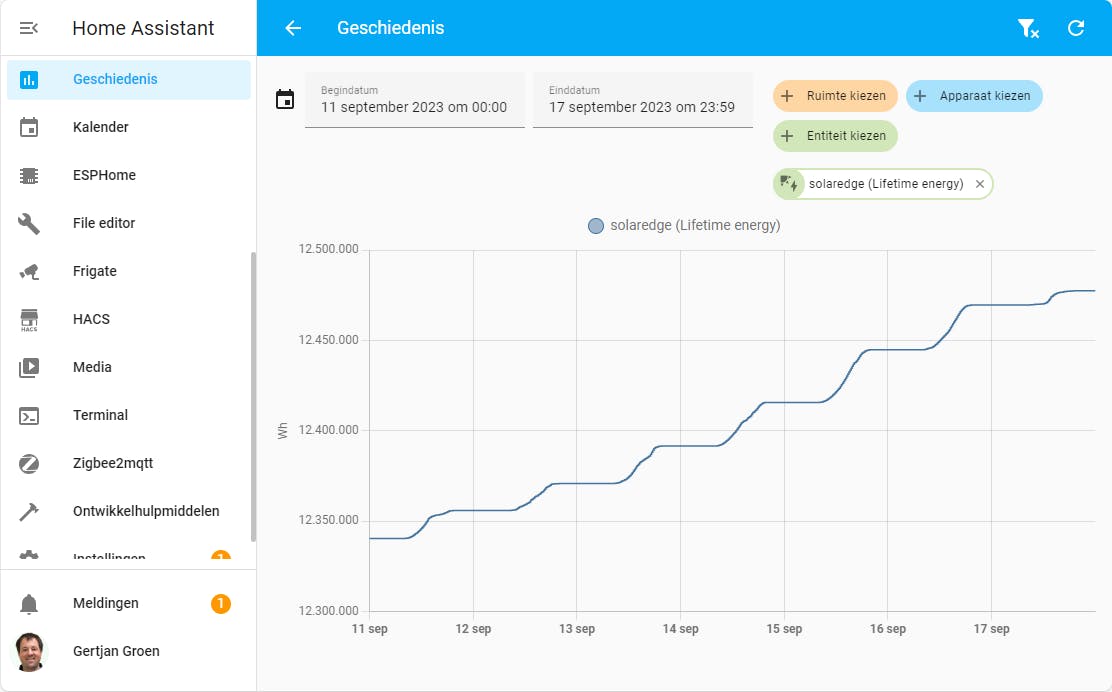Open Ontwikkelhulpmiddelen developer tools

(145, 511)
